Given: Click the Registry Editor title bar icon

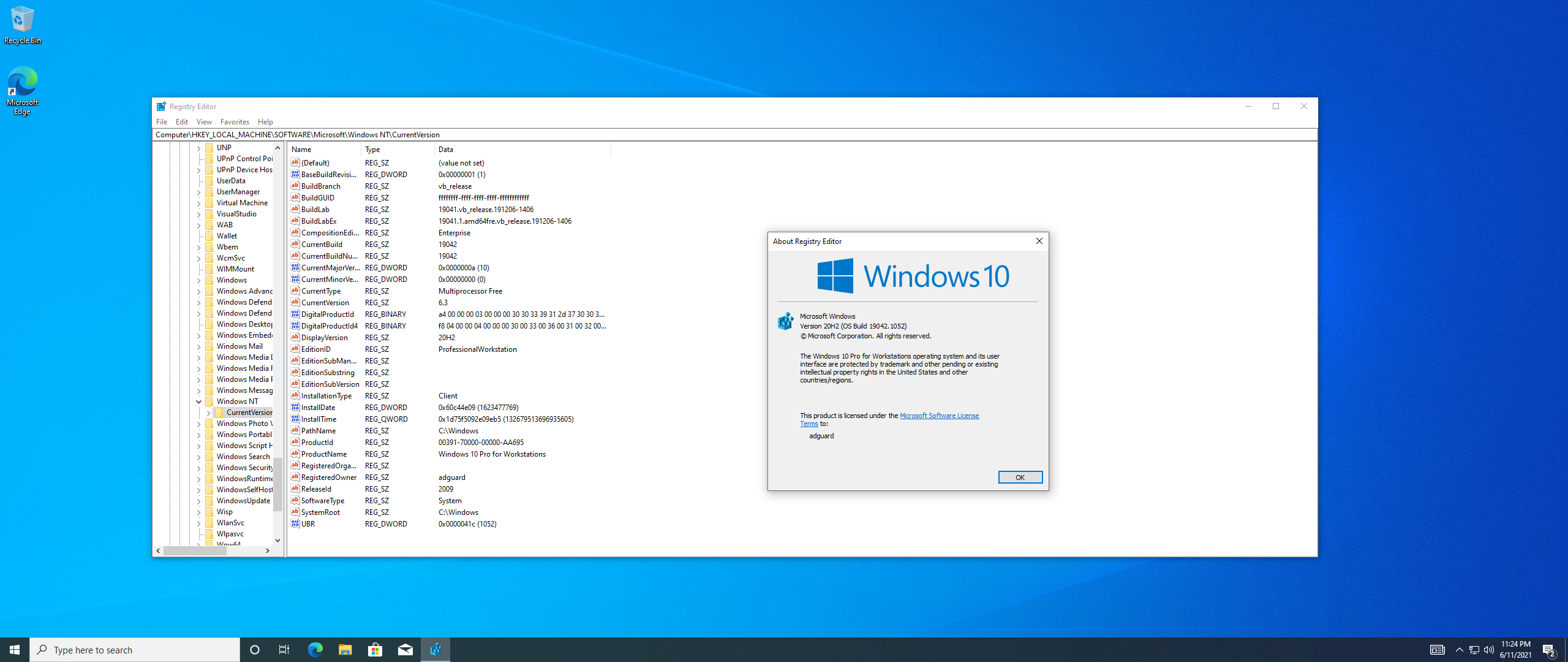Looking at the screenshot, I should point(161,107).
